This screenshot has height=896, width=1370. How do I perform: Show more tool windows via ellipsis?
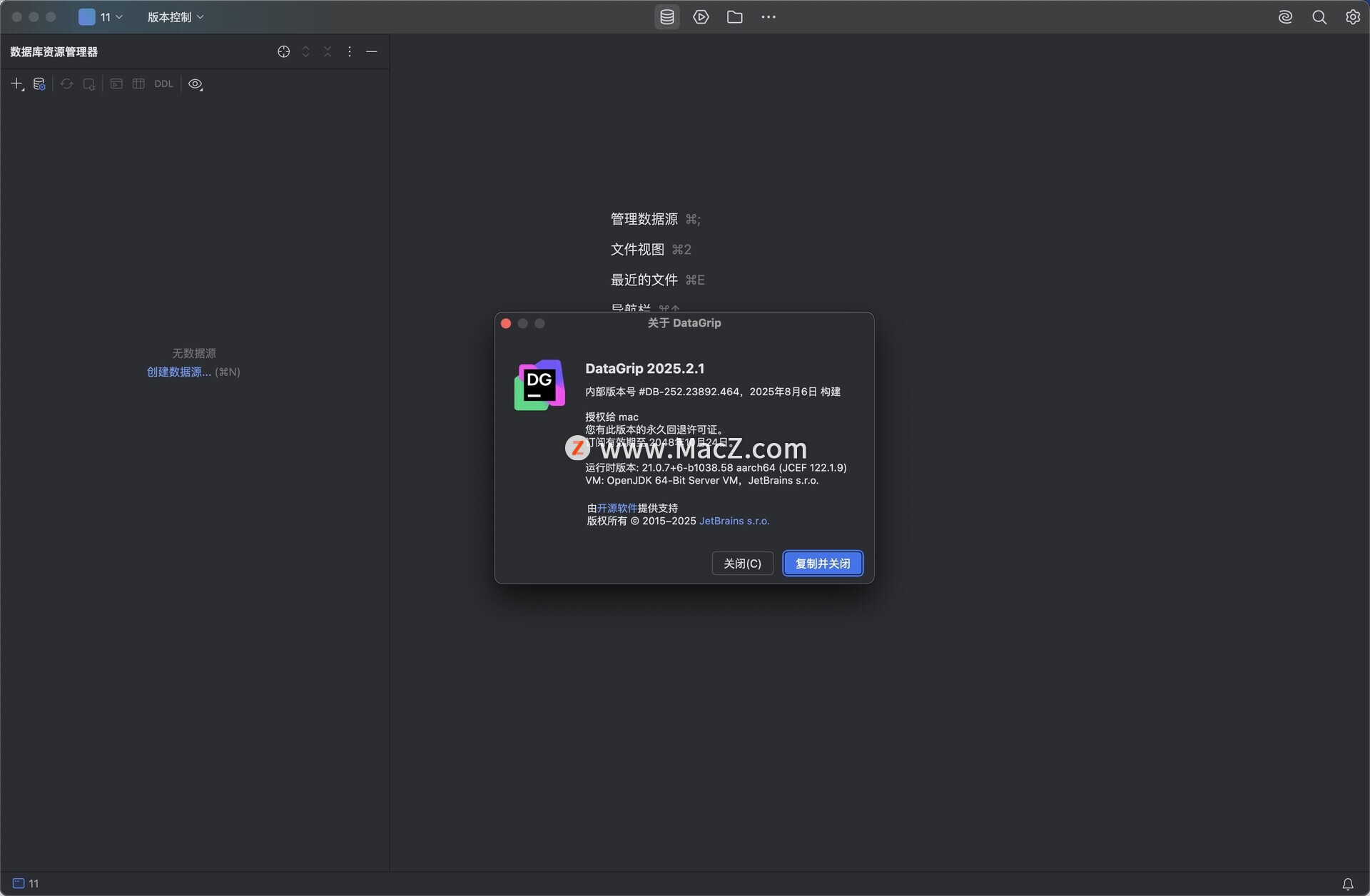coord(768,17)
